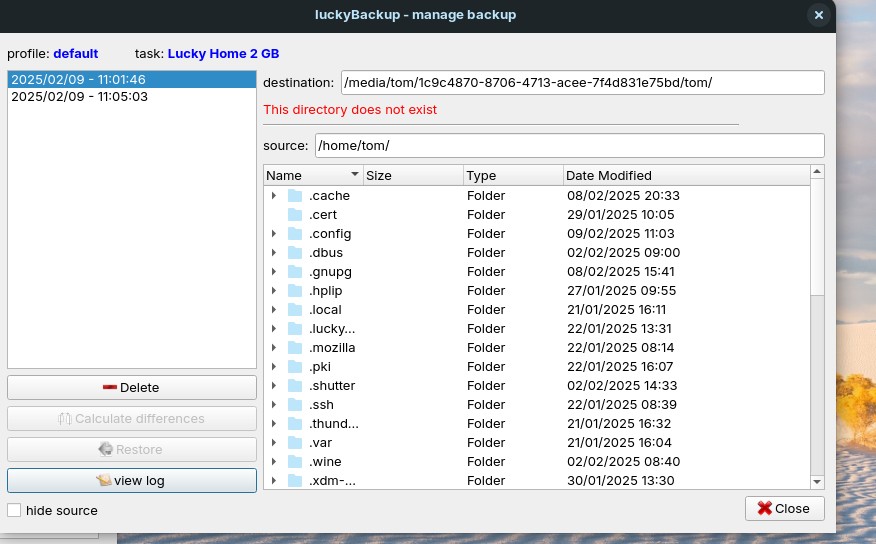This screenshot has width=876, height=544.
Task: Sort file list by Type column
Action: pos(513,175)
